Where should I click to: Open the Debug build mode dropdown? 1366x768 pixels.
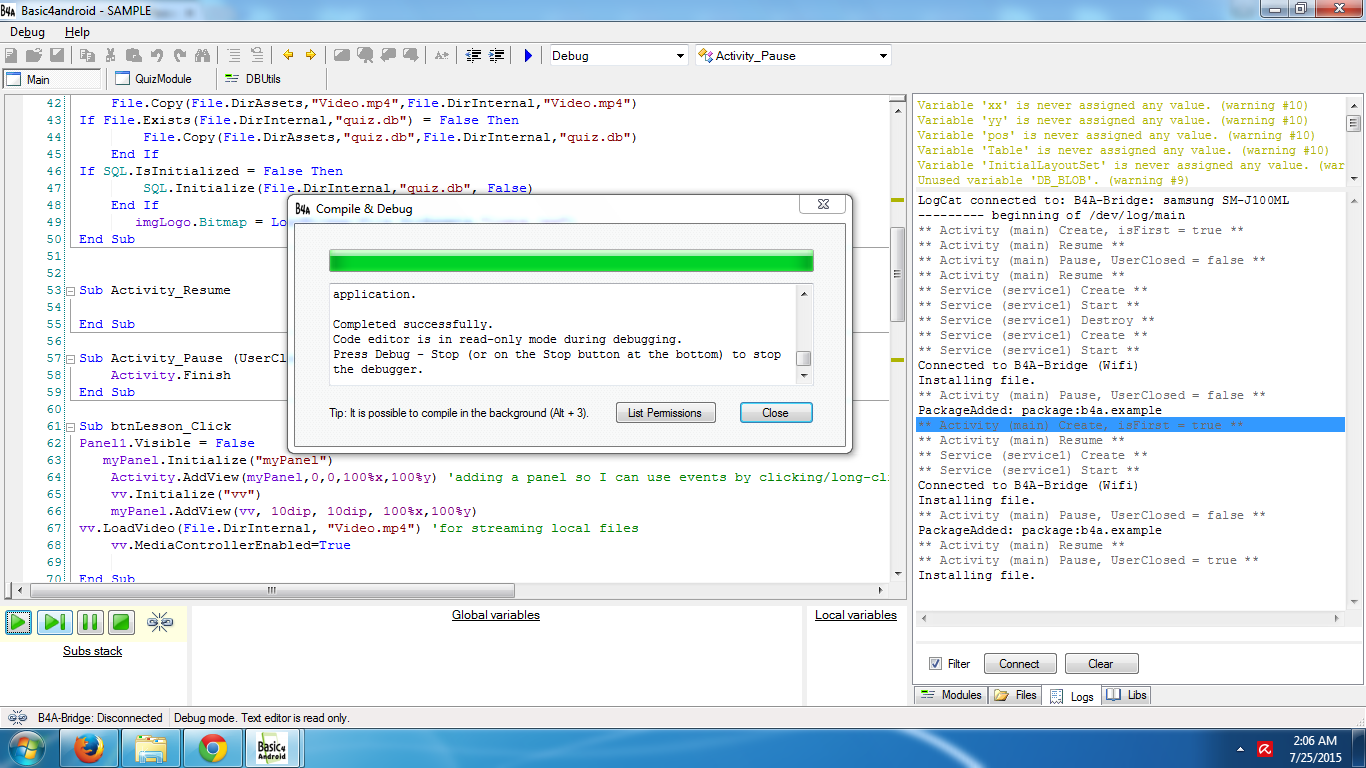680,56
